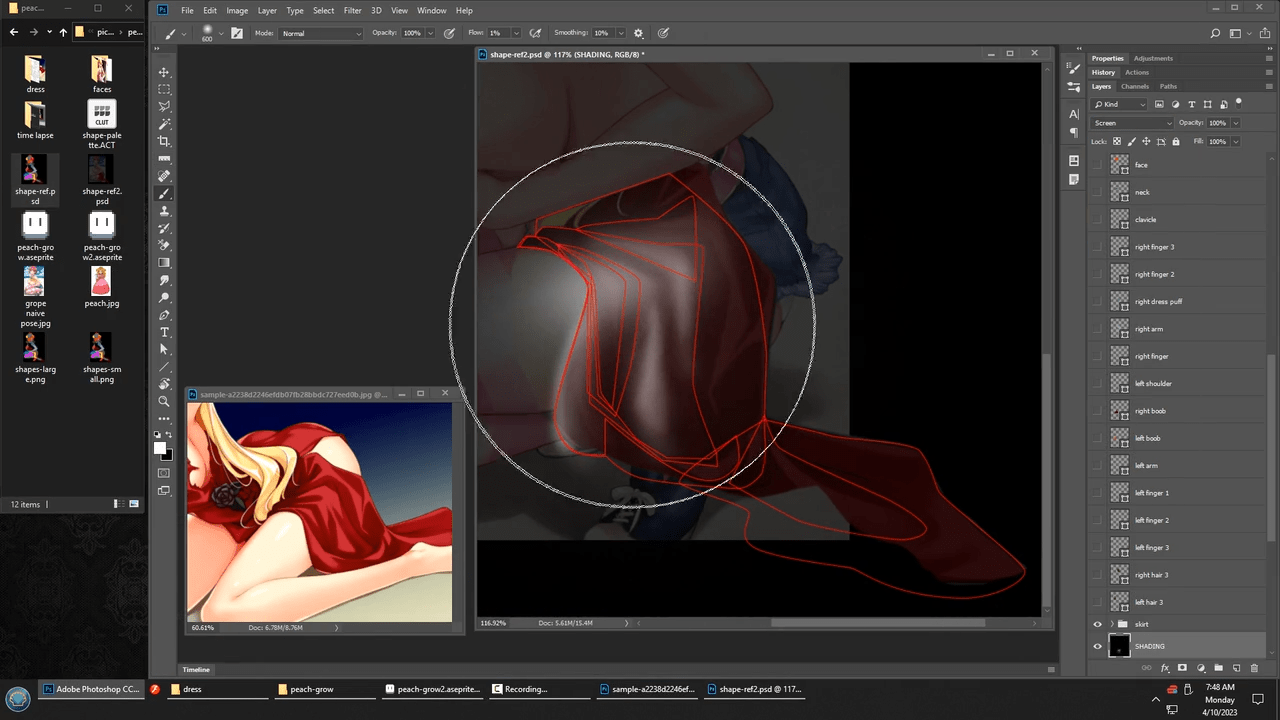Screen dimensions: 1280x720
Task: Click the delete layer trash icon
Action: tap(1254, 668)
